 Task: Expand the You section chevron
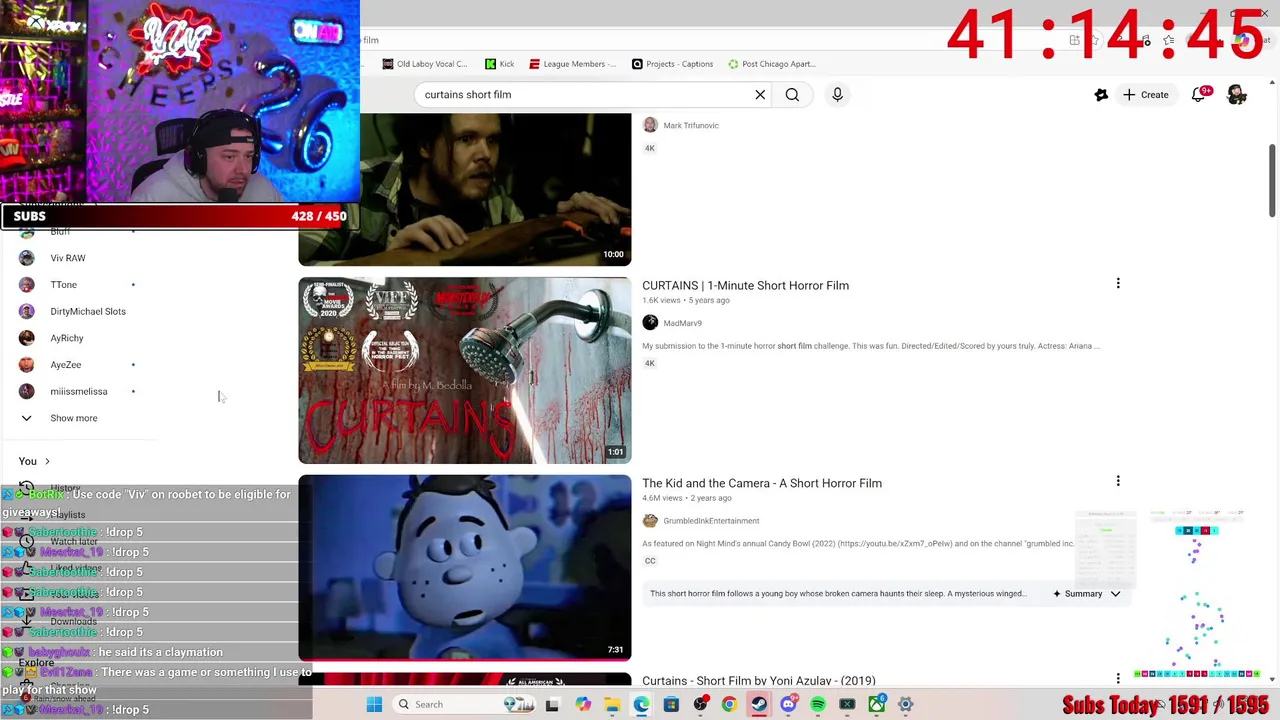click(47, 461)
